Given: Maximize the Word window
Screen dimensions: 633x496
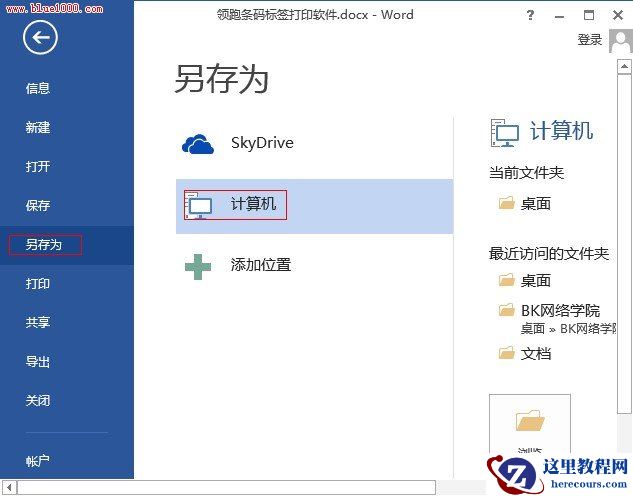Looking at the screenshot, I should coord(589,15).
